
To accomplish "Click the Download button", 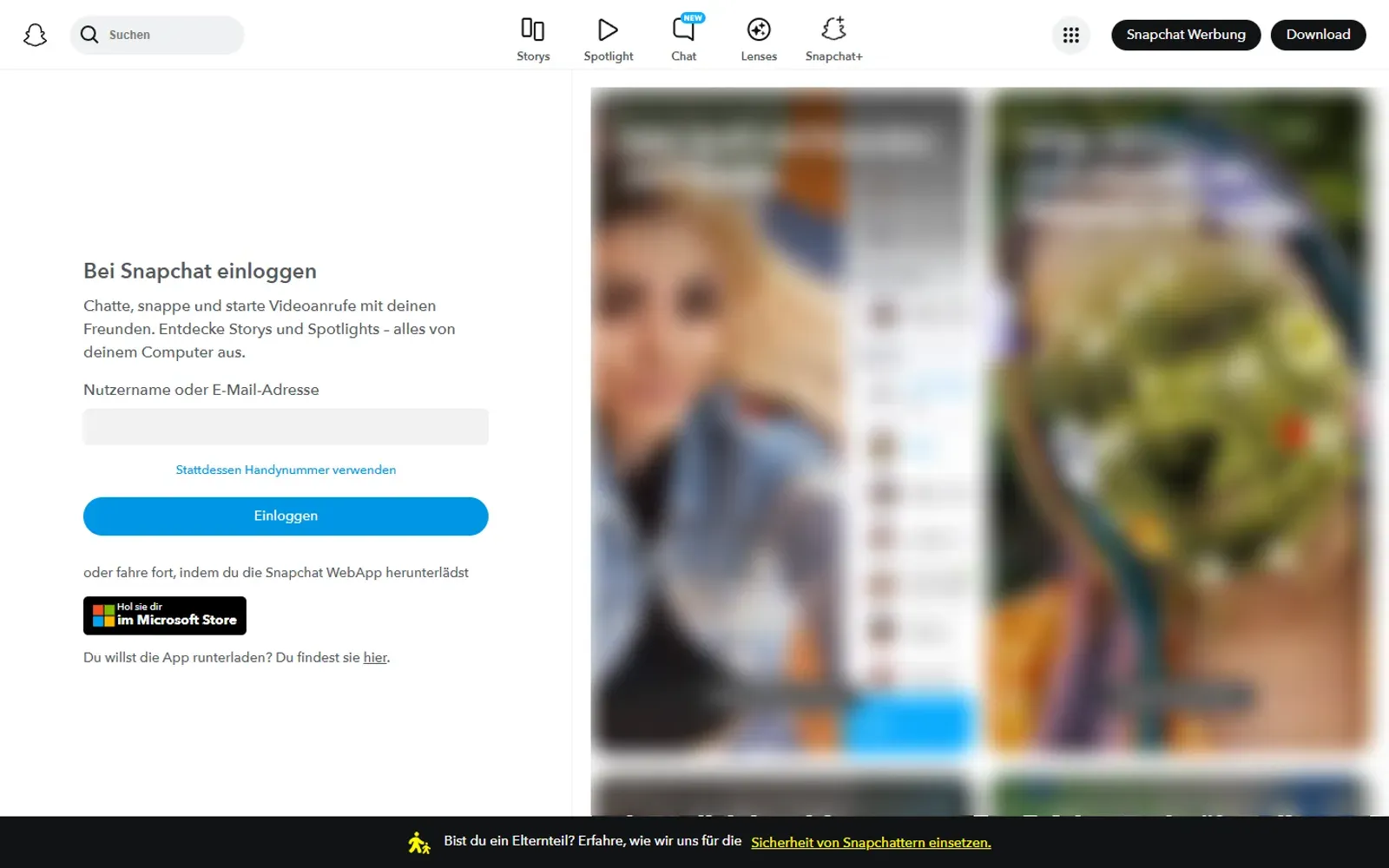I will tap(1318, 35).
